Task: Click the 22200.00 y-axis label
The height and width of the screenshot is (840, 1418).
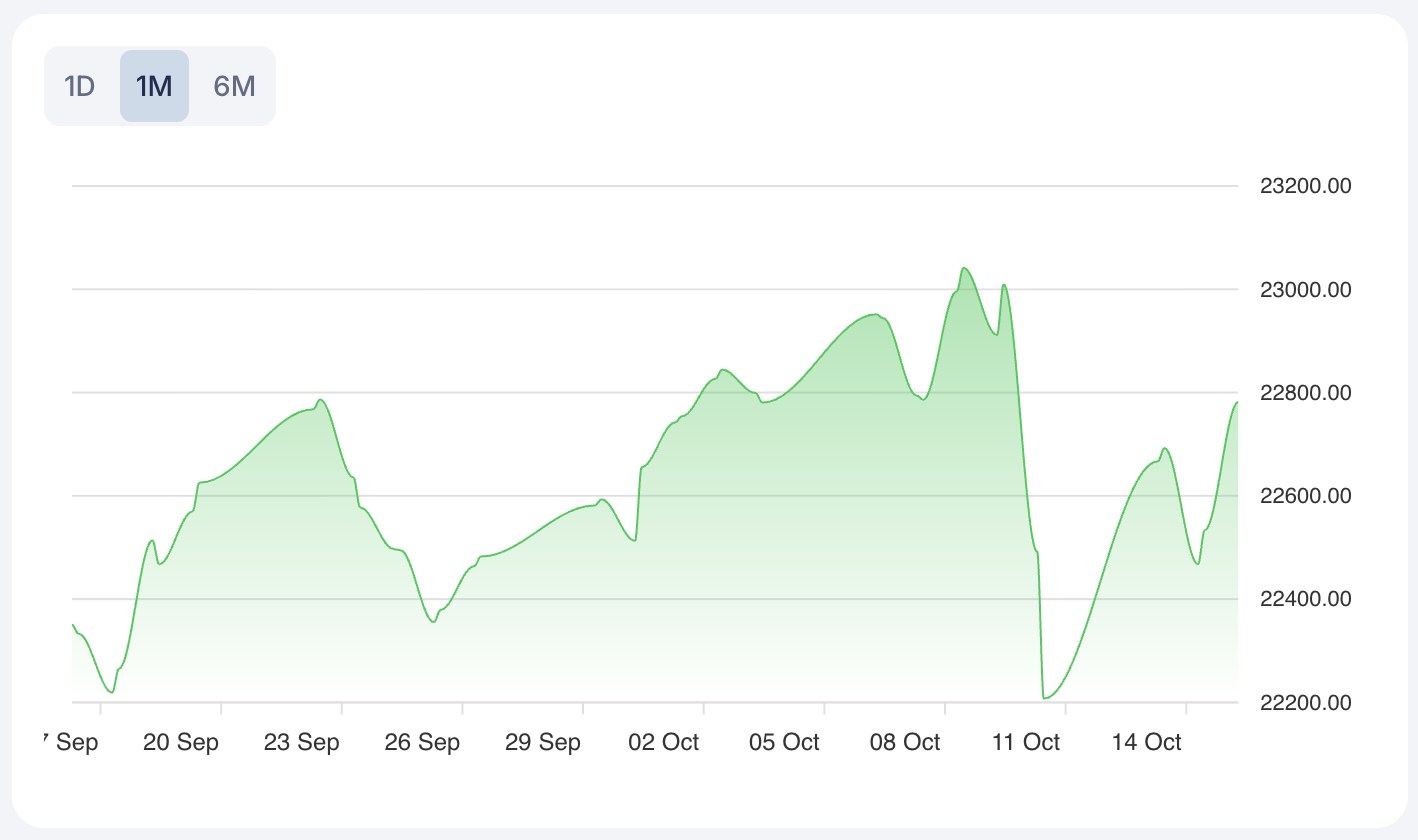Action: (x=1305, y=703)
